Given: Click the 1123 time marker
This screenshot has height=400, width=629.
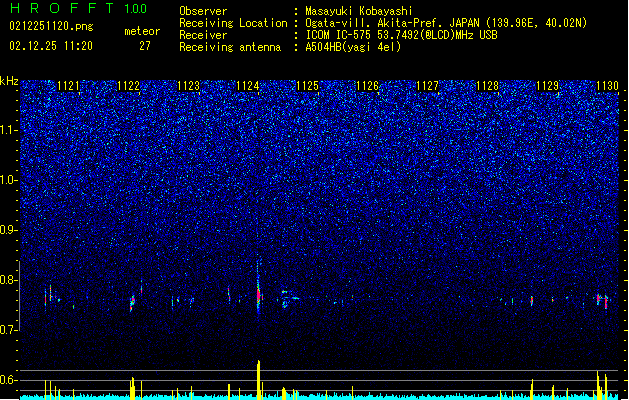Looking at the screenshot, I should [188, 86].
